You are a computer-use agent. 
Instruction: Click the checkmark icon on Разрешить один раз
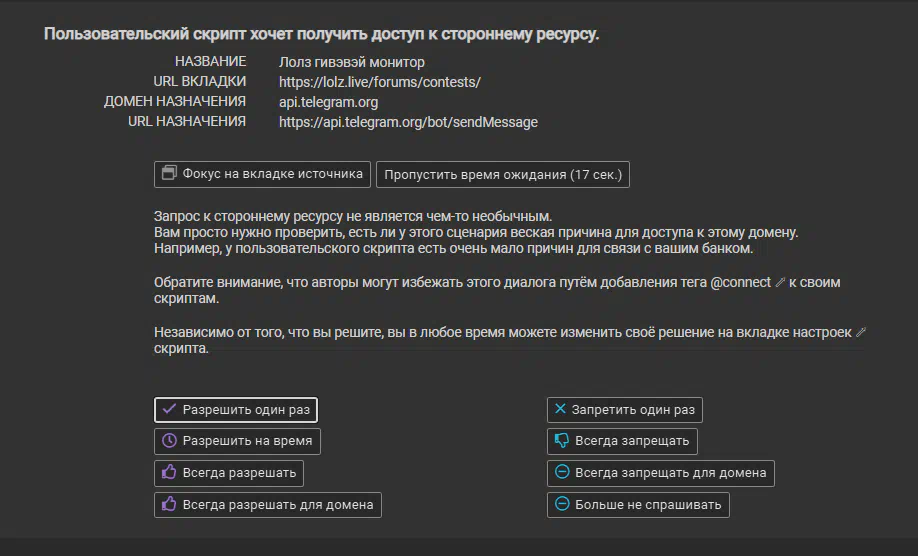[169, 409]
